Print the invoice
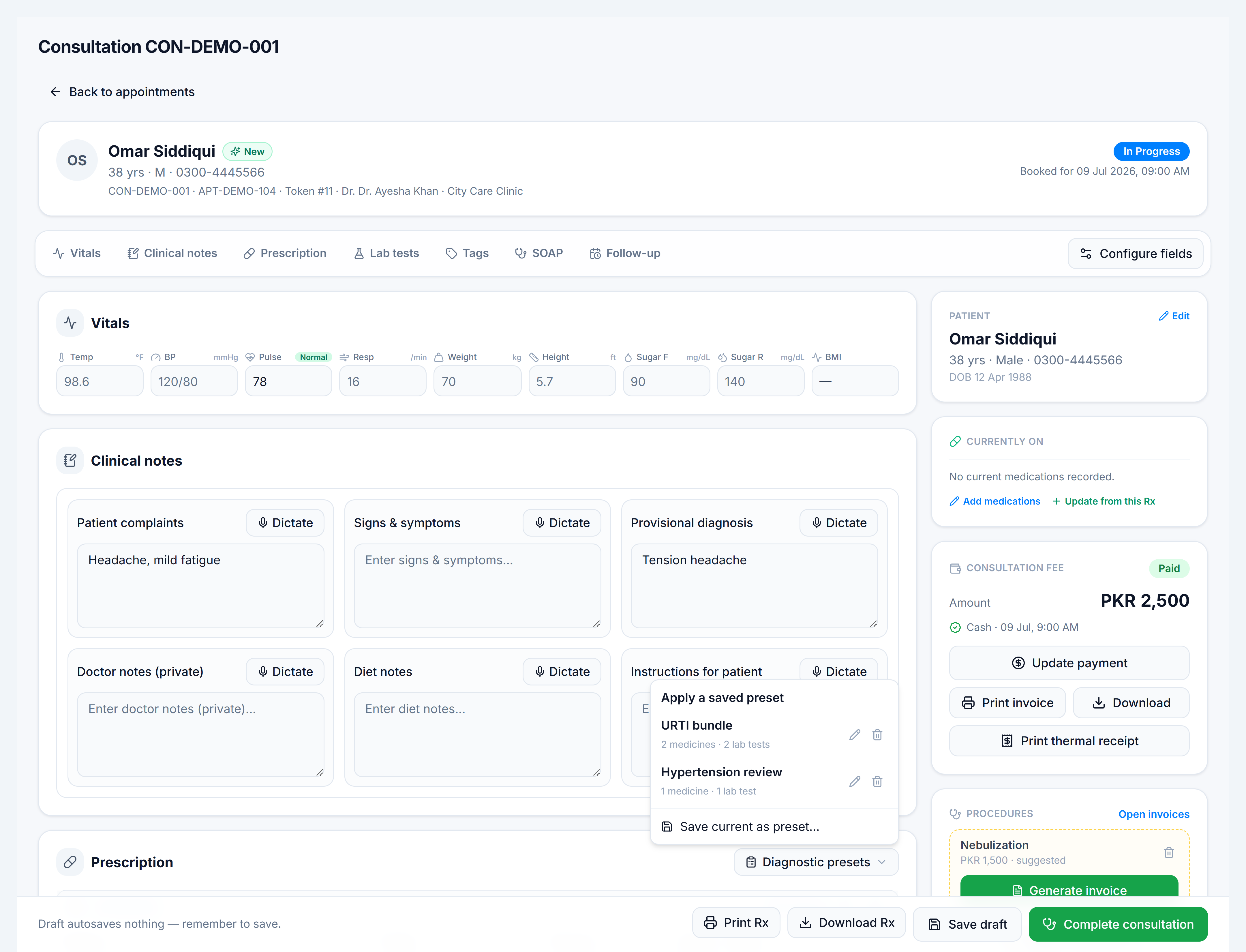1246x952 pixels. [x=1007, y=703]
